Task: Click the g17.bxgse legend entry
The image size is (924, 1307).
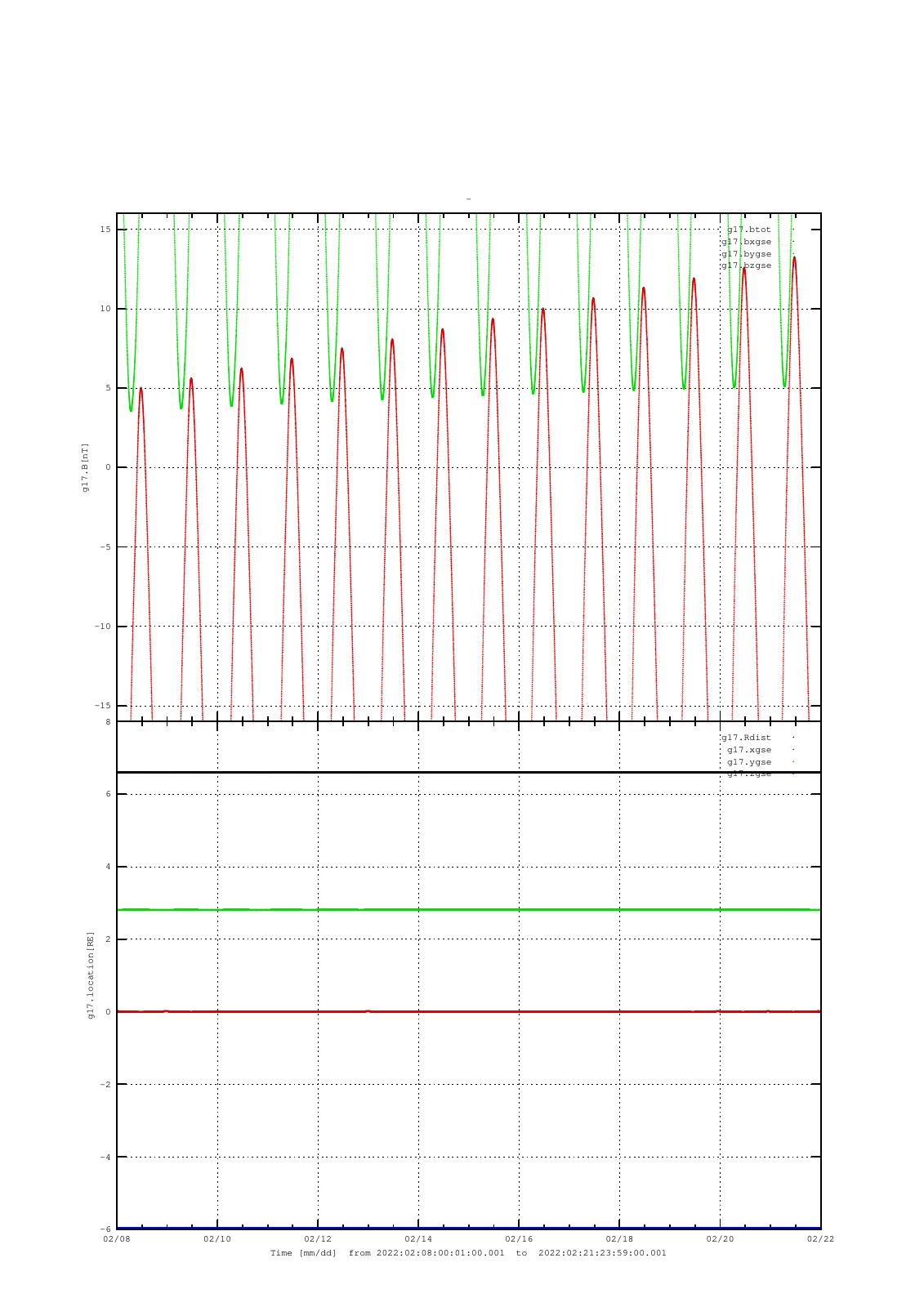Action: (746, 242)
